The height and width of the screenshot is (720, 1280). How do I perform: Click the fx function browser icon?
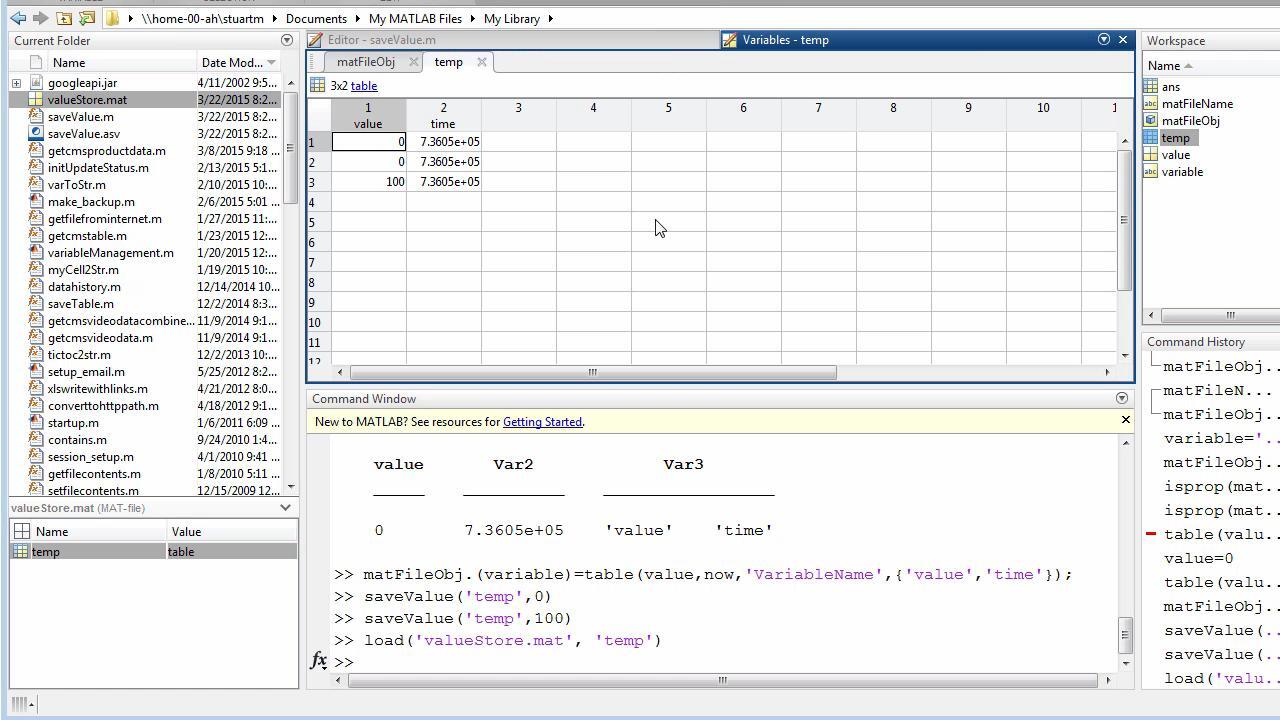point(318,660)
